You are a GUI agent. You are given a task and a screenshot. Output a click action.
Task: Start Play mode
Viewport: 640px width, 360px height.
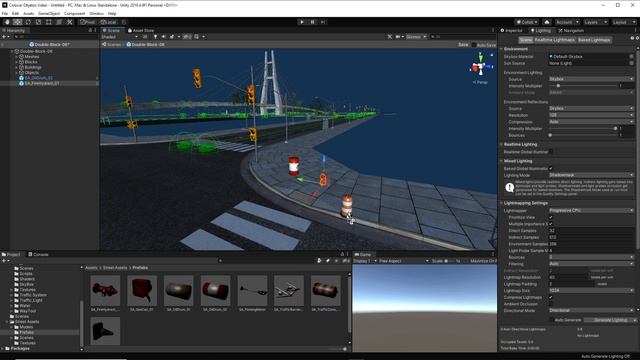[x=302, y=22]
